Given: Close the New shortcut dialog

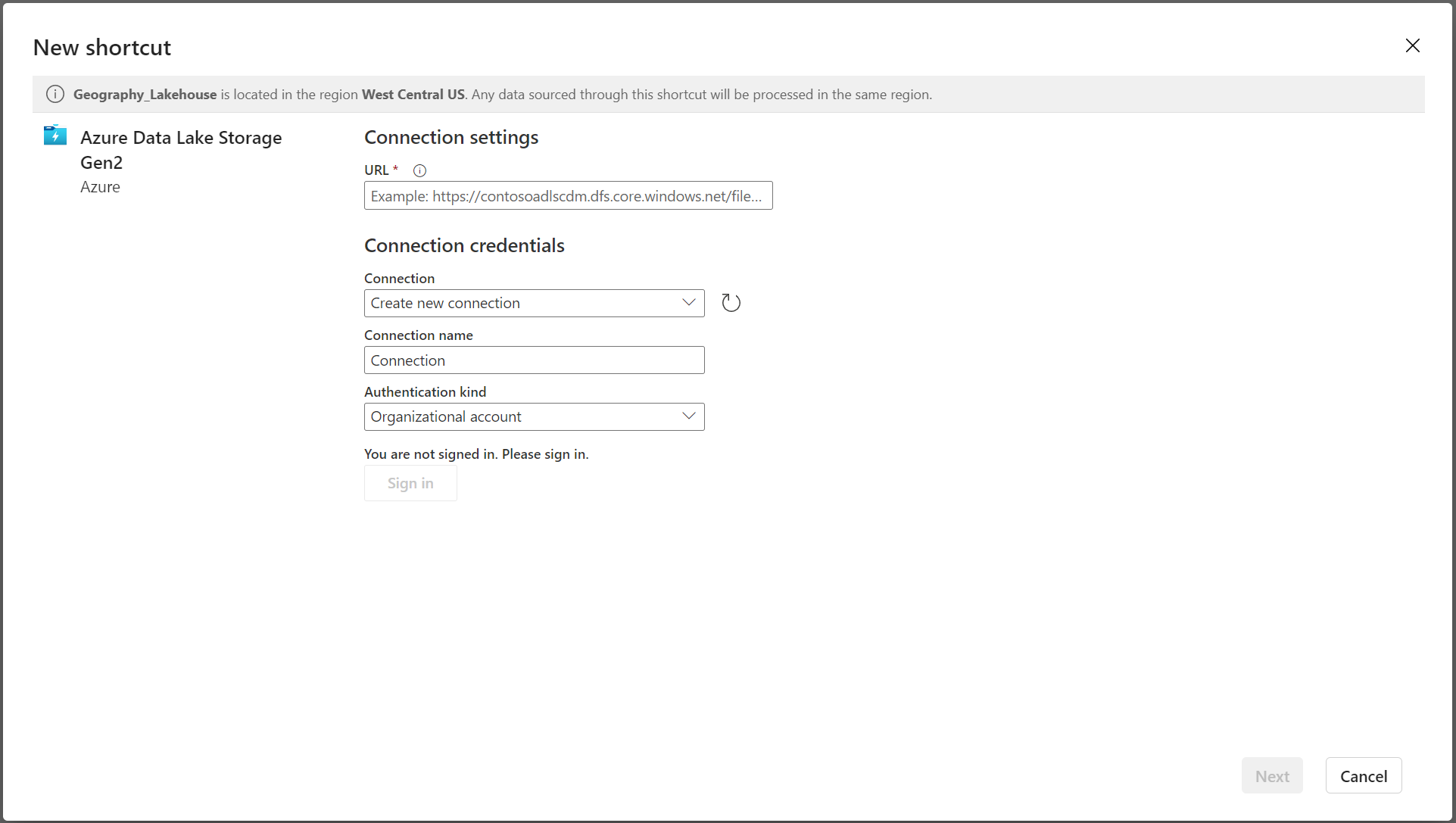Looking at the screenshot, I should (1412, 45).
